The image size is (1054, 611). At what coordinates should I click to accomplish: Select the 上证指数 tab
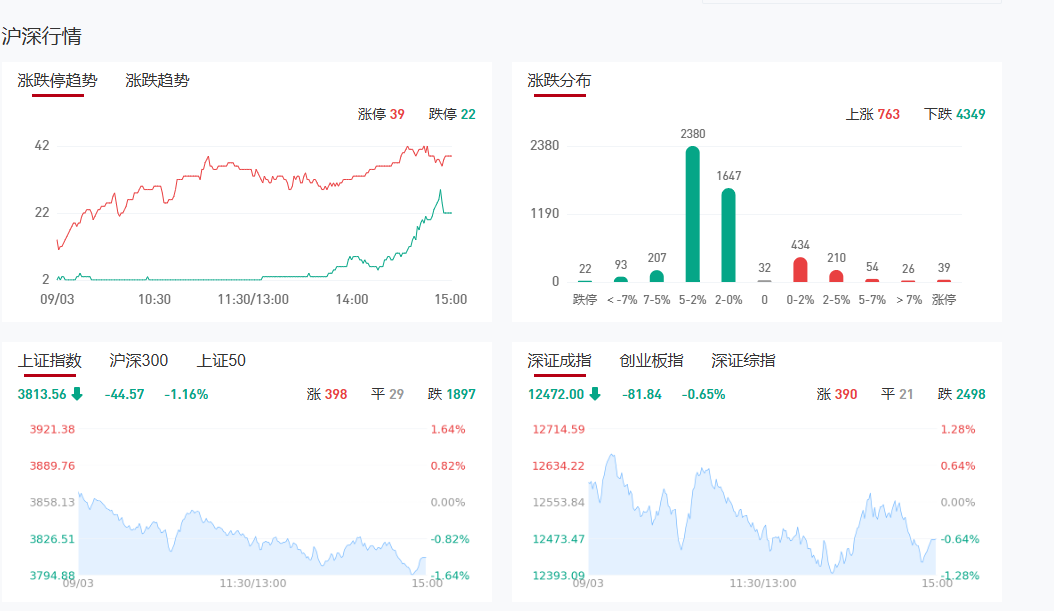(49, 361)
